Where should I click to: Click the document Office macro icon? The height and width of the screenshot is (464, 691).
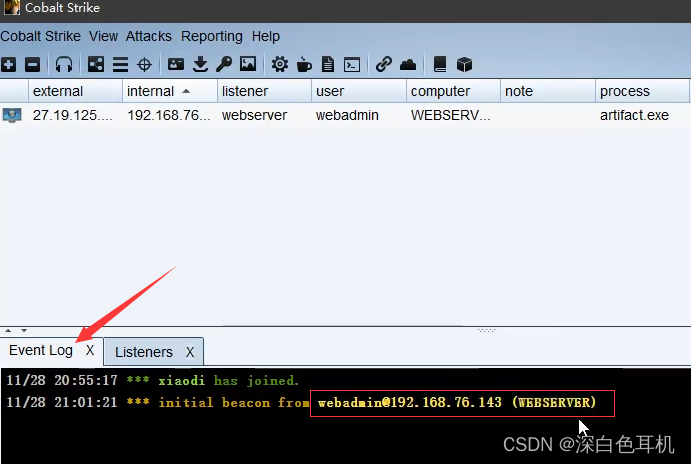tap(328, 64)
